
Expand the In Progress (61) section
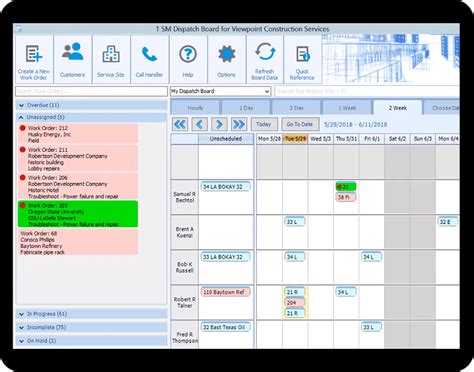[92, 314]
